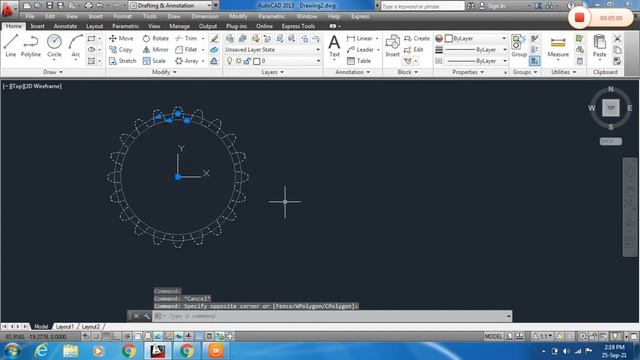Open the Dimension menu
The height and width of the screenshot is (360, 640).
204,16
